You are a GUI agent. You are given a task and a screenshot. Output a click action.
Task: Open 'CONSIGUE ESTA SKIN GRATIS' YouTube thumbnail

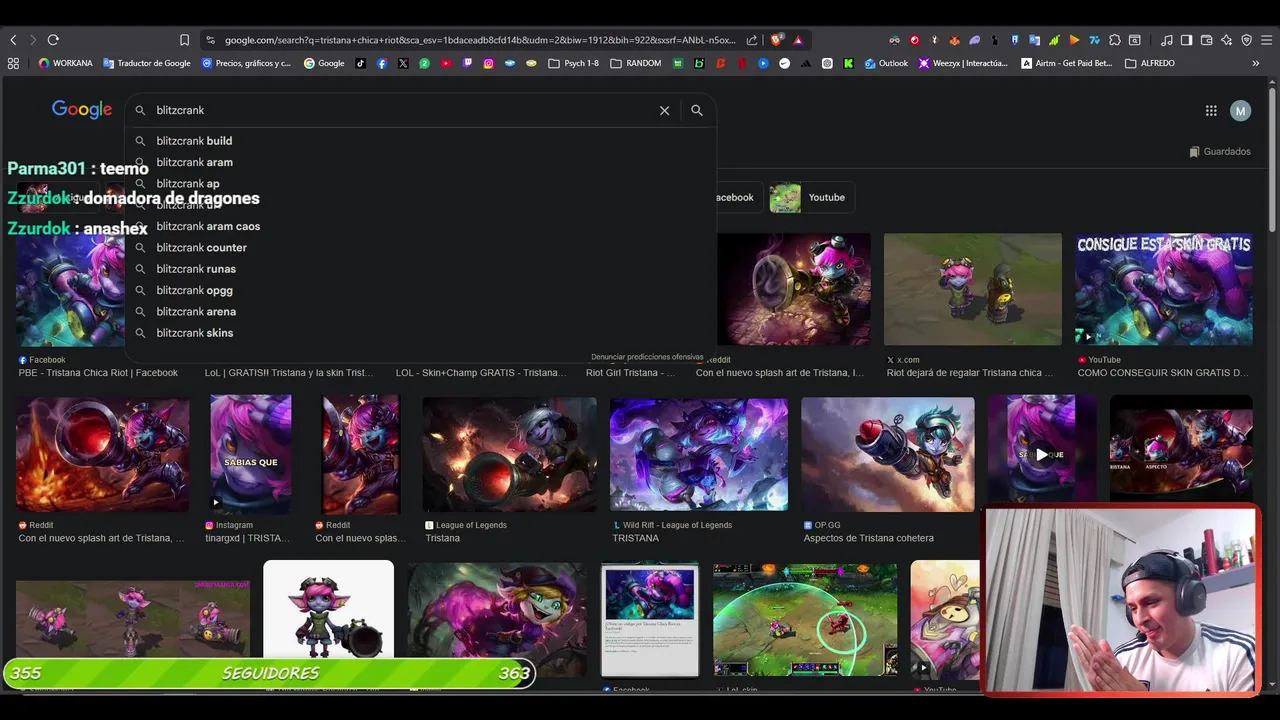coord(1164,289)
